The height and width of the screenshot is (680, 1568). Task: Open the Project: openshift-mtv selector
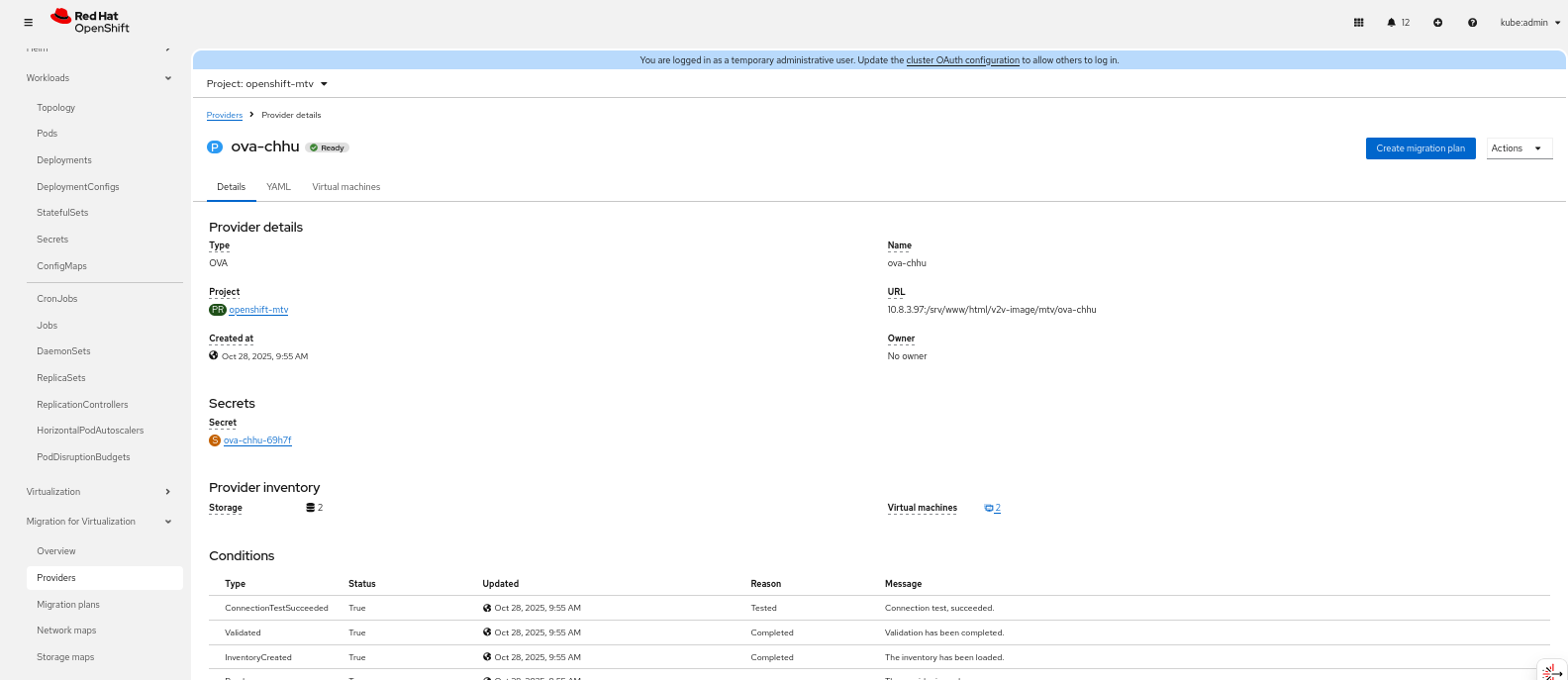coord(266,84)
